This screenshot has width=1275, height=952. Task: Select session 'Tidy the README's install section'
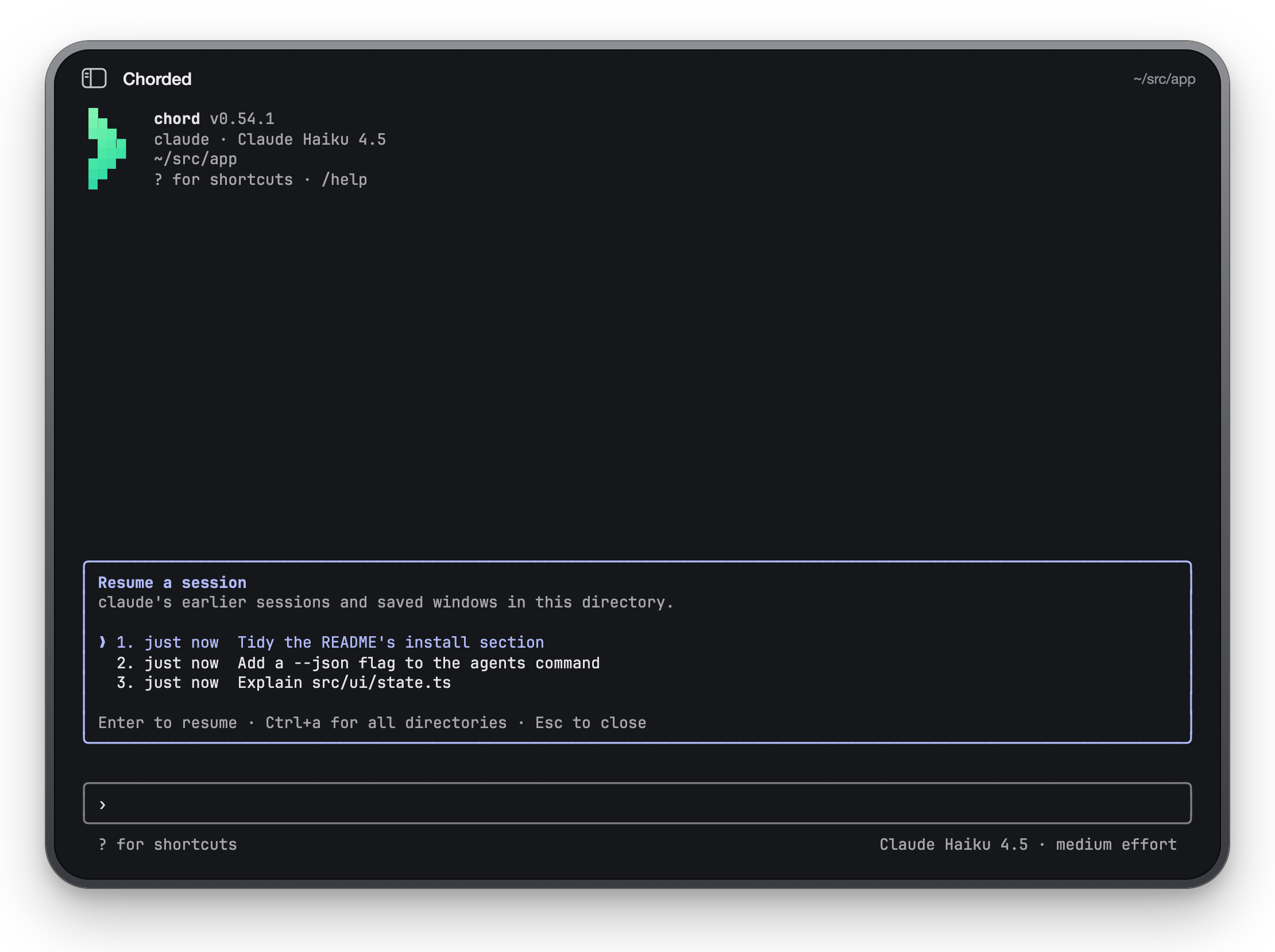coord(637,643)
